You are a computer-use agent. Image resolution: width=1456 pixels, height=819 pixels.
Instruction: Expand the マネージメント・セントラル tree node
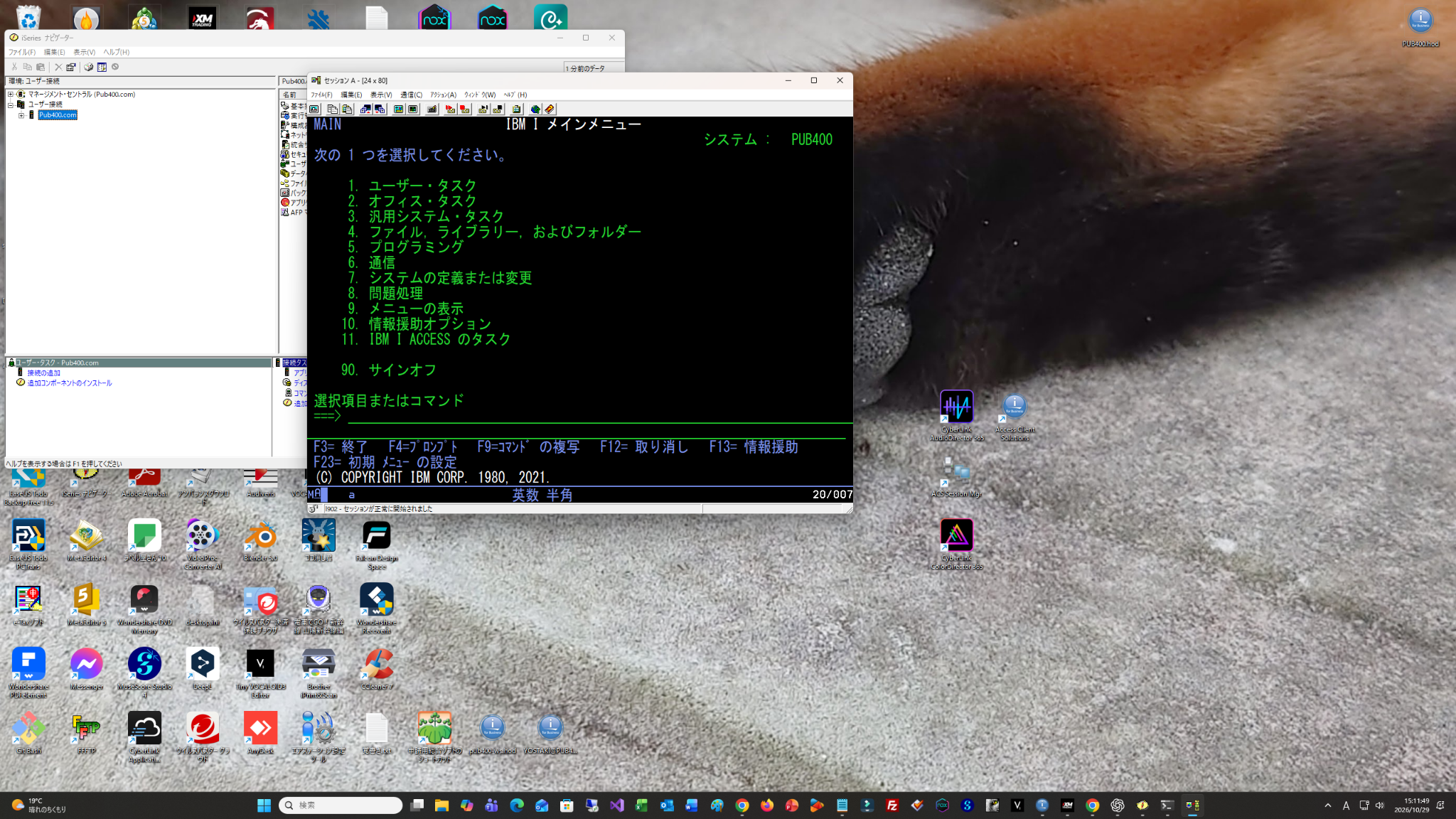(11, 94)
